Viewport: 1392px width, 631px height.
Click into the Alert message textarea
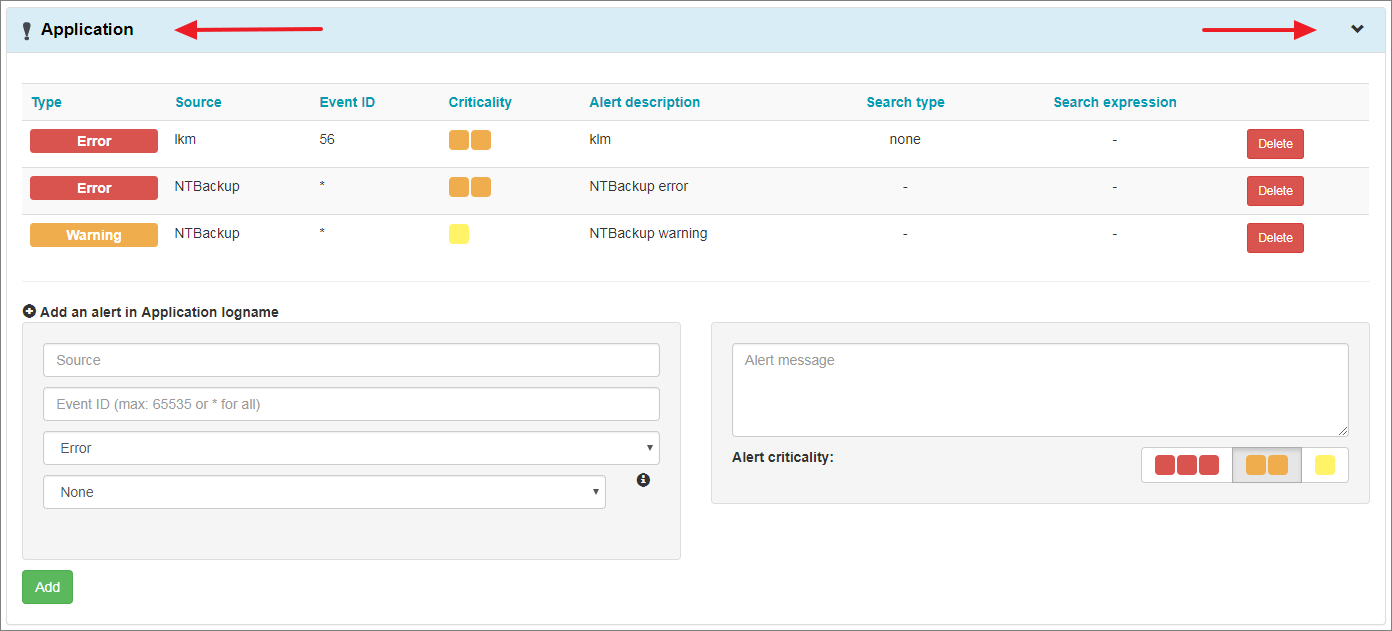pos(1040,390)
